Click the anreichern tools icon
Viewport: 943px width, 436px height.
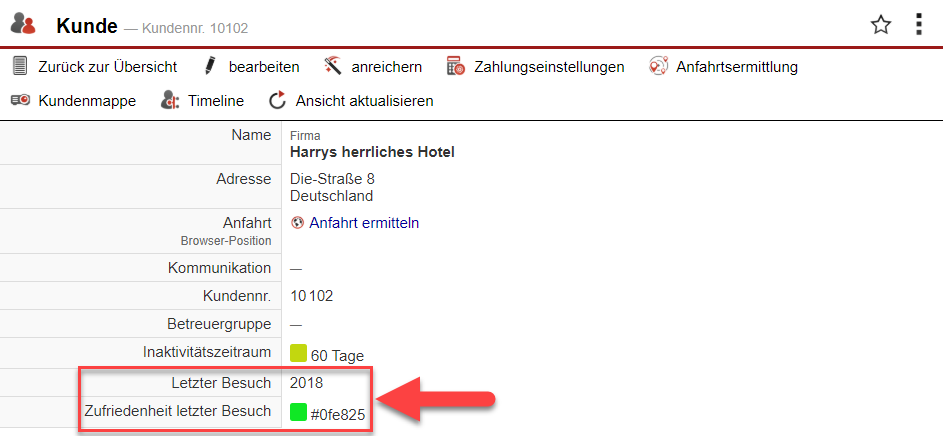(334, 67)
